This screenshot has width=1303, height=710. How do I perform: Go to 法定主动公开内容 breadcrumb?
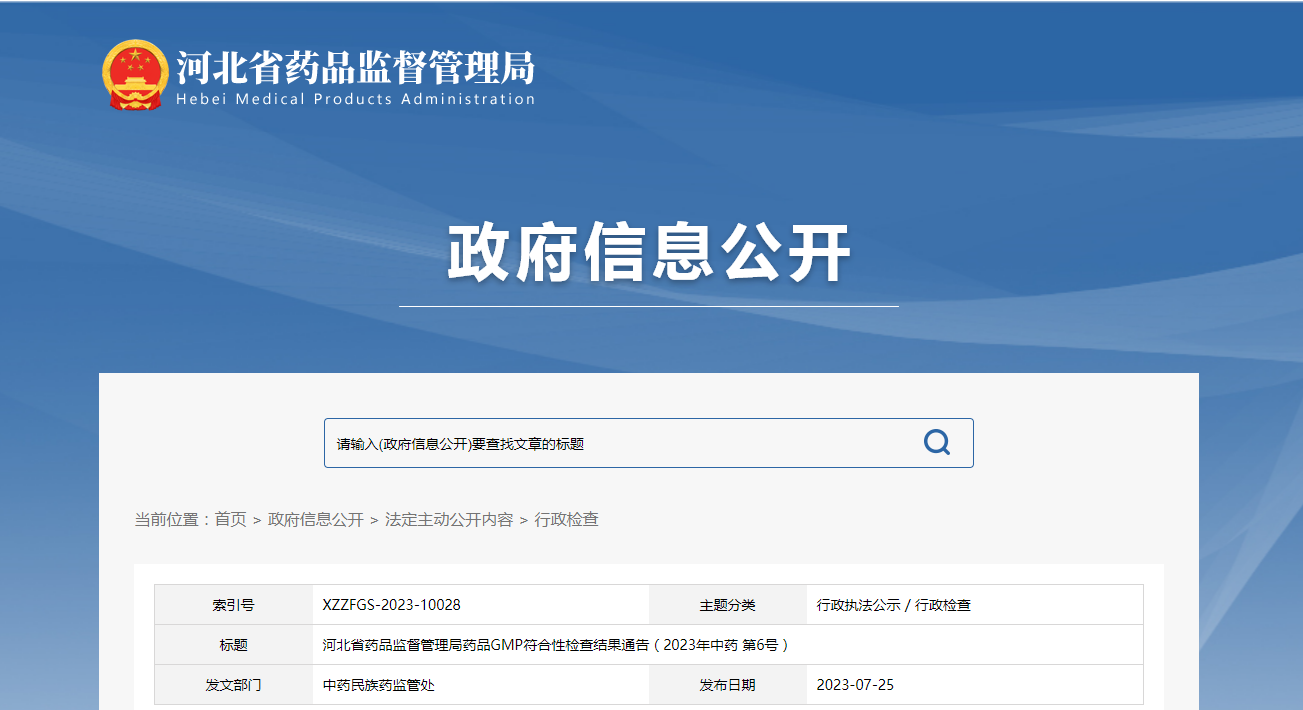[x=449, y=520]
